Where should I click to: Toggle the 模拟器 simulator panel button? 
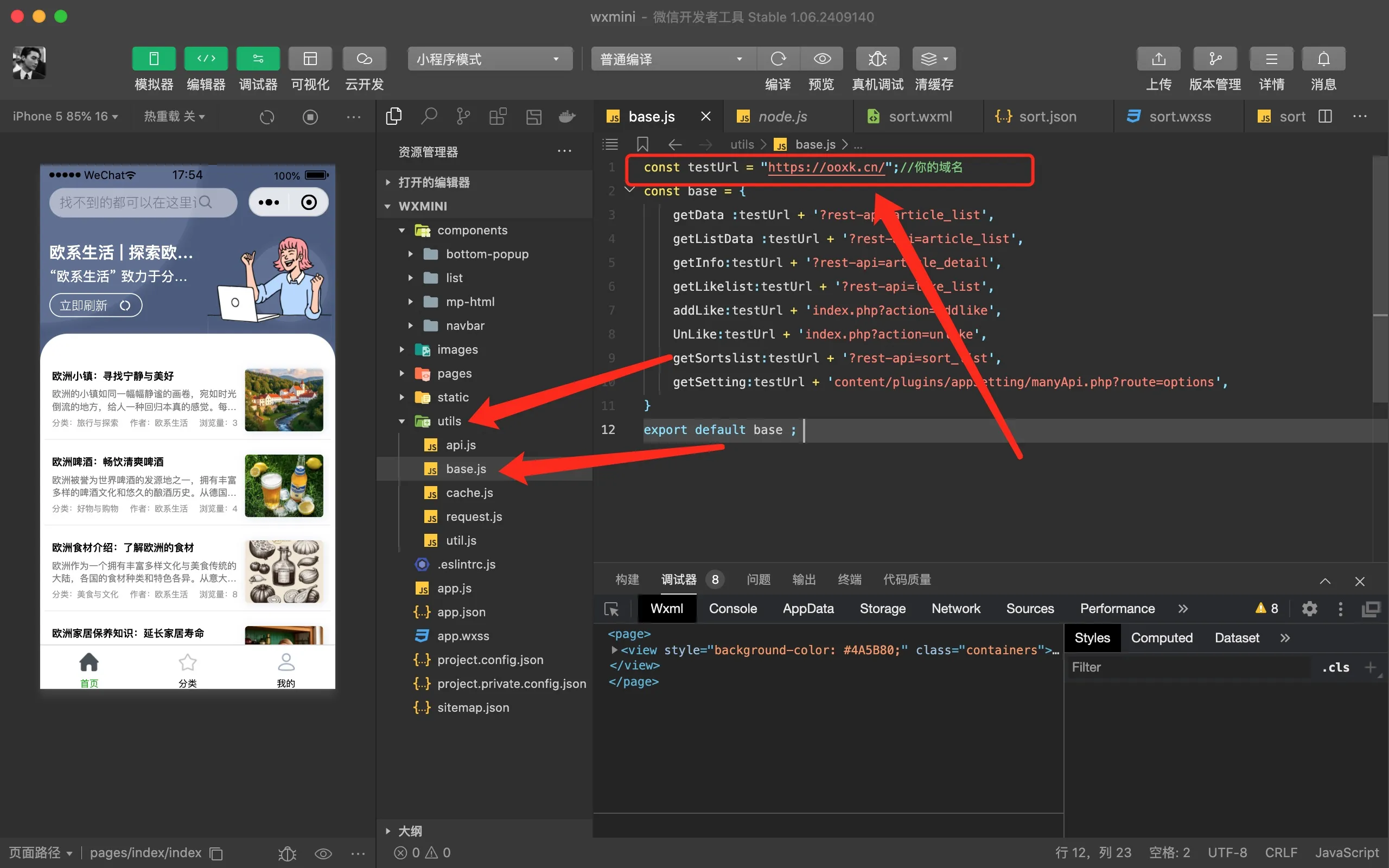pos(153,59)
